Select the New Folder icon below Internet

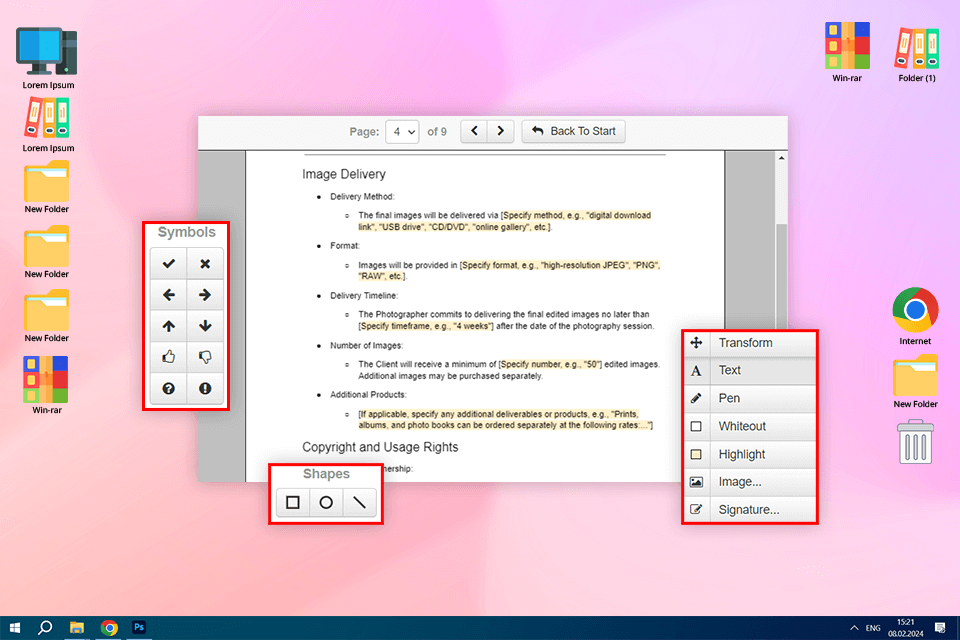(x=915, y=382)
